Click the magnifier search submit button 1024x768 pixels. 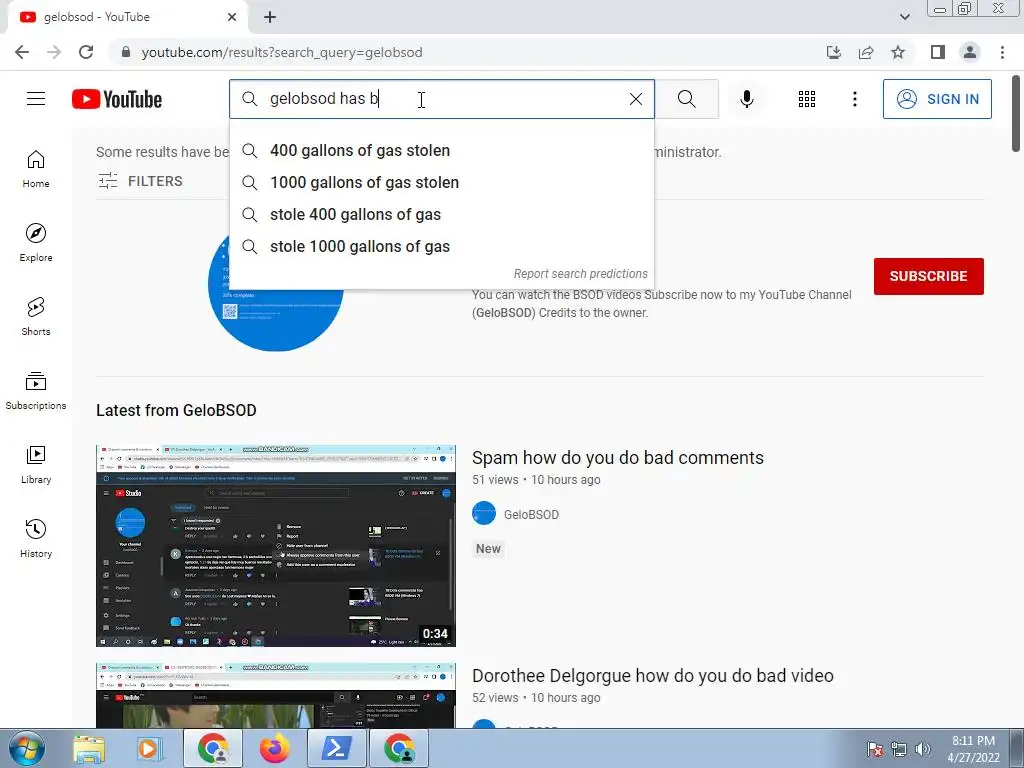pyautogui.click(x=686, y=99)
